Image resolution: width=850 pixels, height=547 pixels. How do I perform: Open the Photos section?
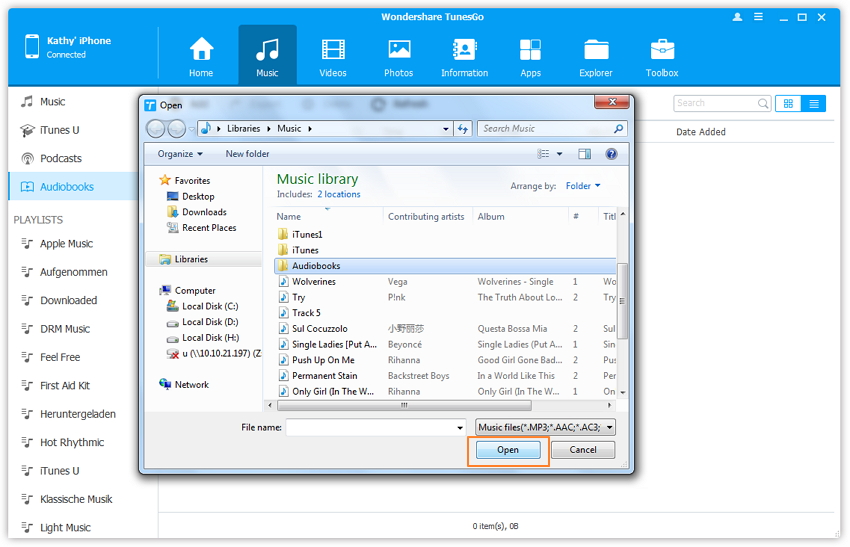pos(398,52)
